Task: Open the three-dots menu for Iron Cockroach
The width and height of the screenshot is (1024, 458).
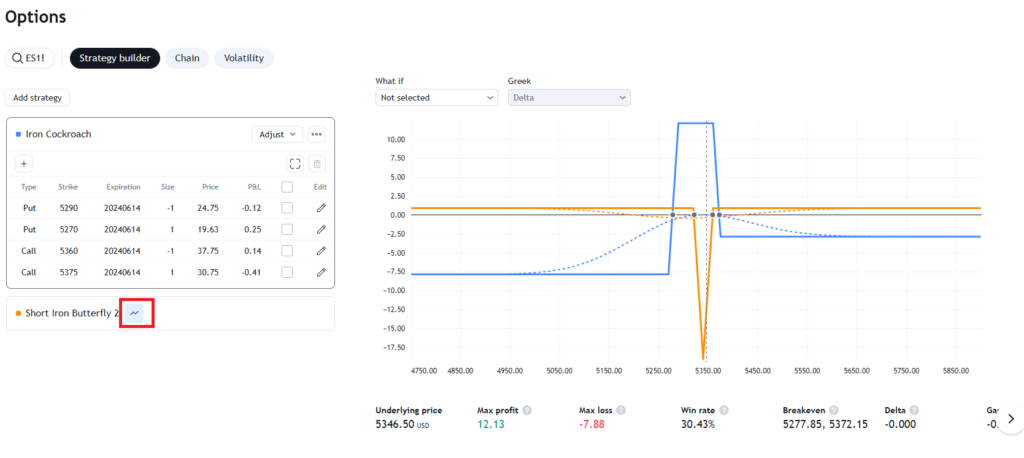Action: (317, 134)
